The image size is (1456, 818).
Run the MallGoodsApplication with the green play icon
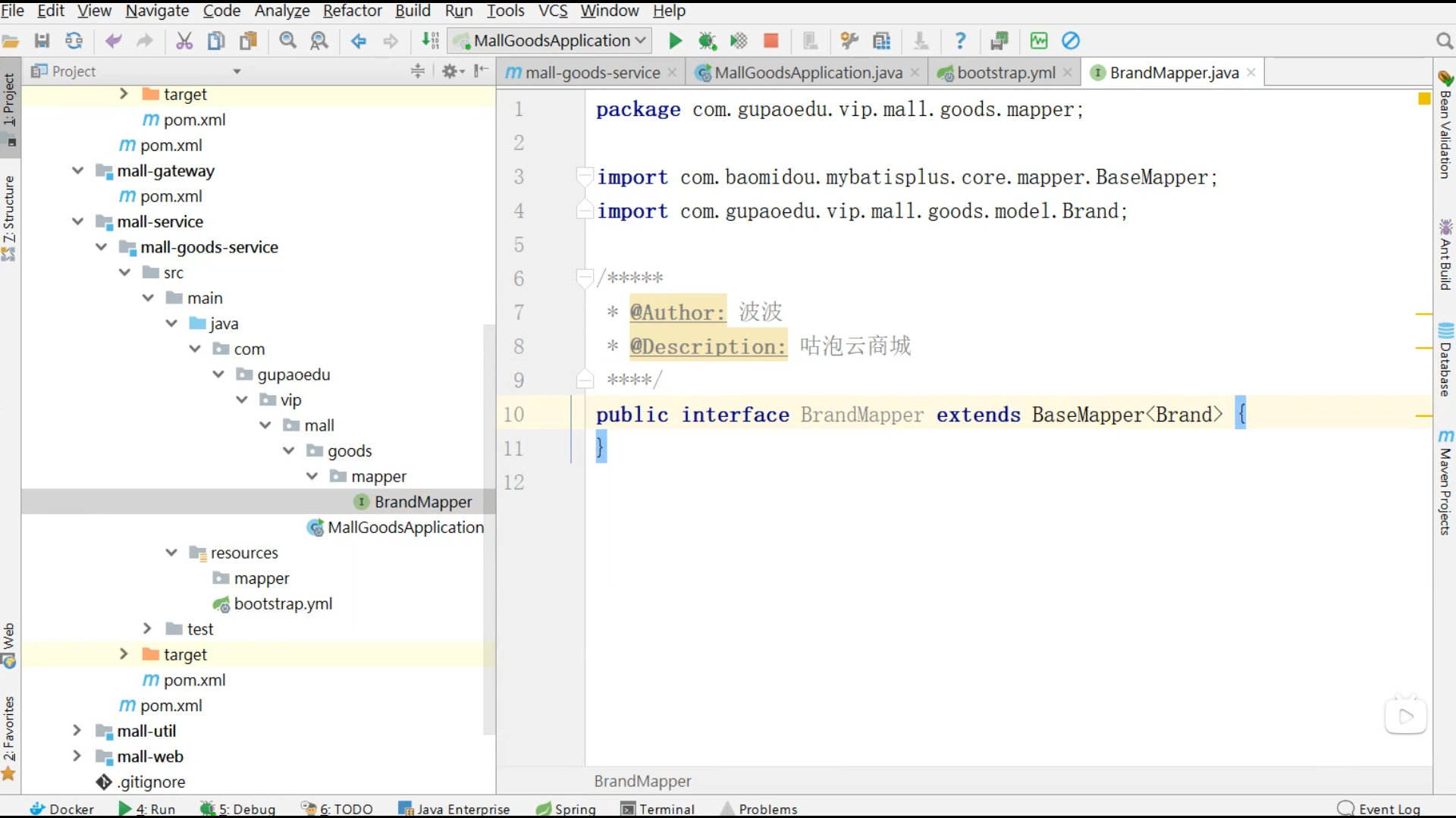click(674, 40)
